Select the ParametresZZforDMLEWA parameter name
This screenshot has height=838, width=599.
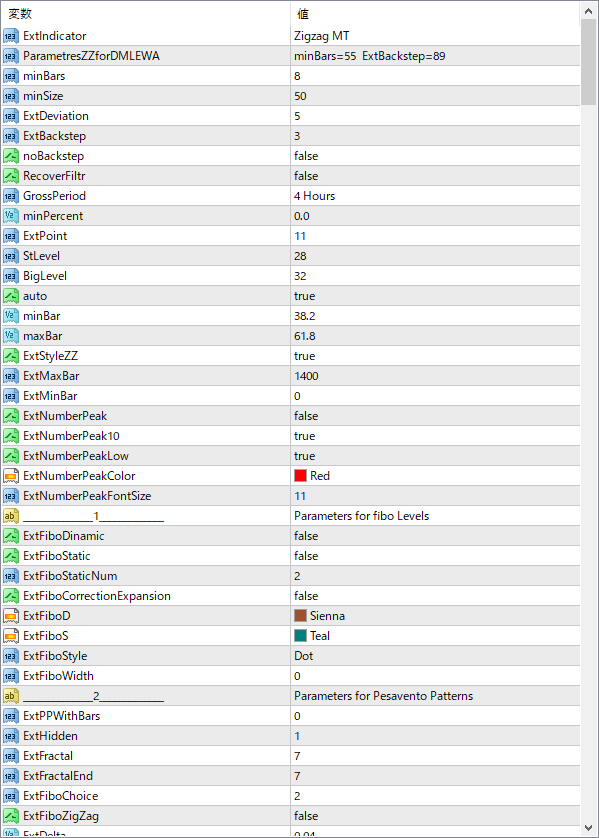tap(91, 56)
